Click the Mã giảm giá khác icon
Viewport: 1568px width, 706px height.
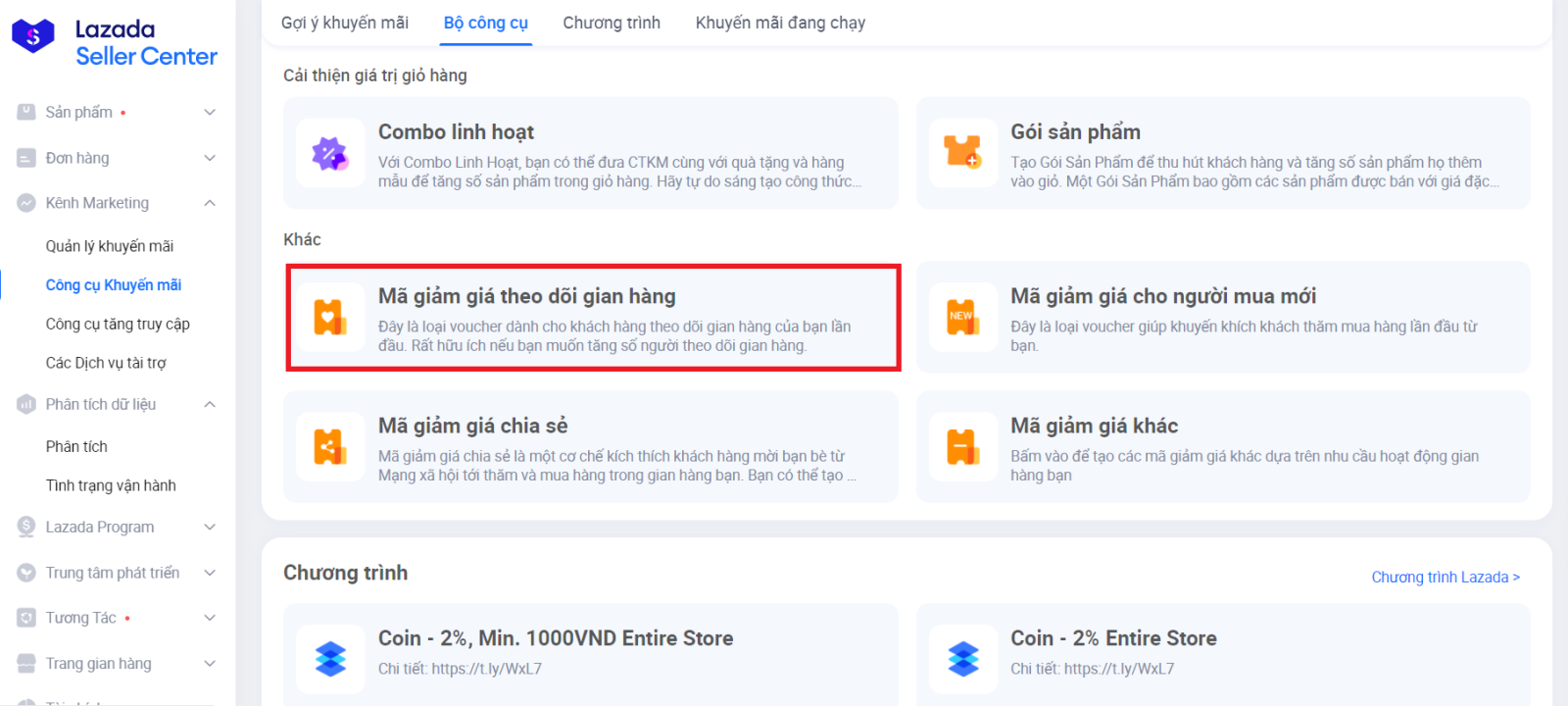pyautogui.click(x=962, y=447)
